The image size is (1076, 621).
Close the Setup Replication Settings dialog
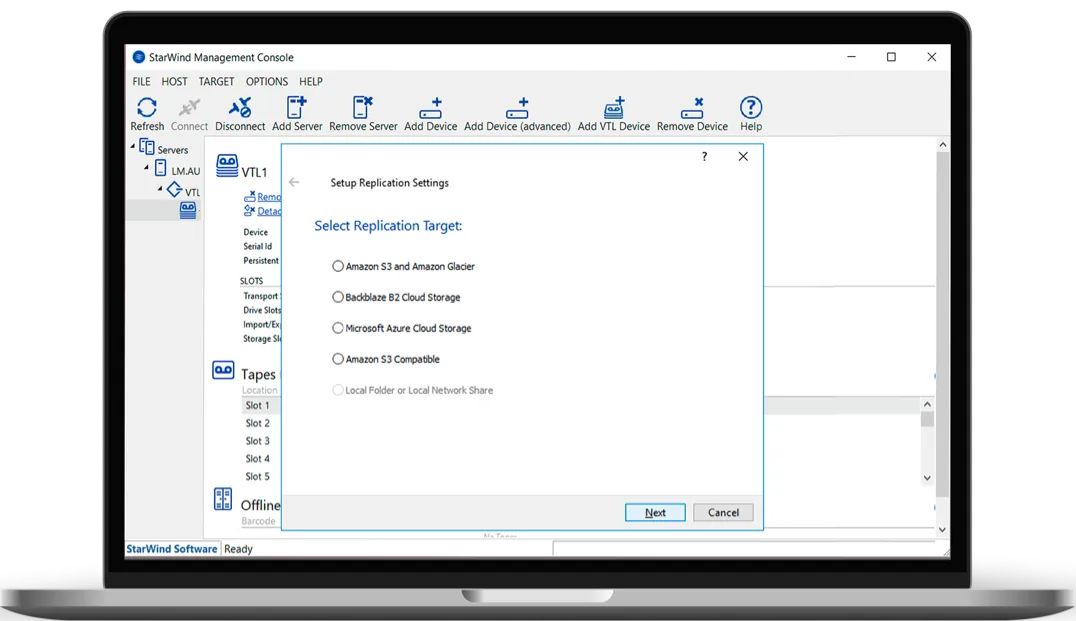coord(743,156)
